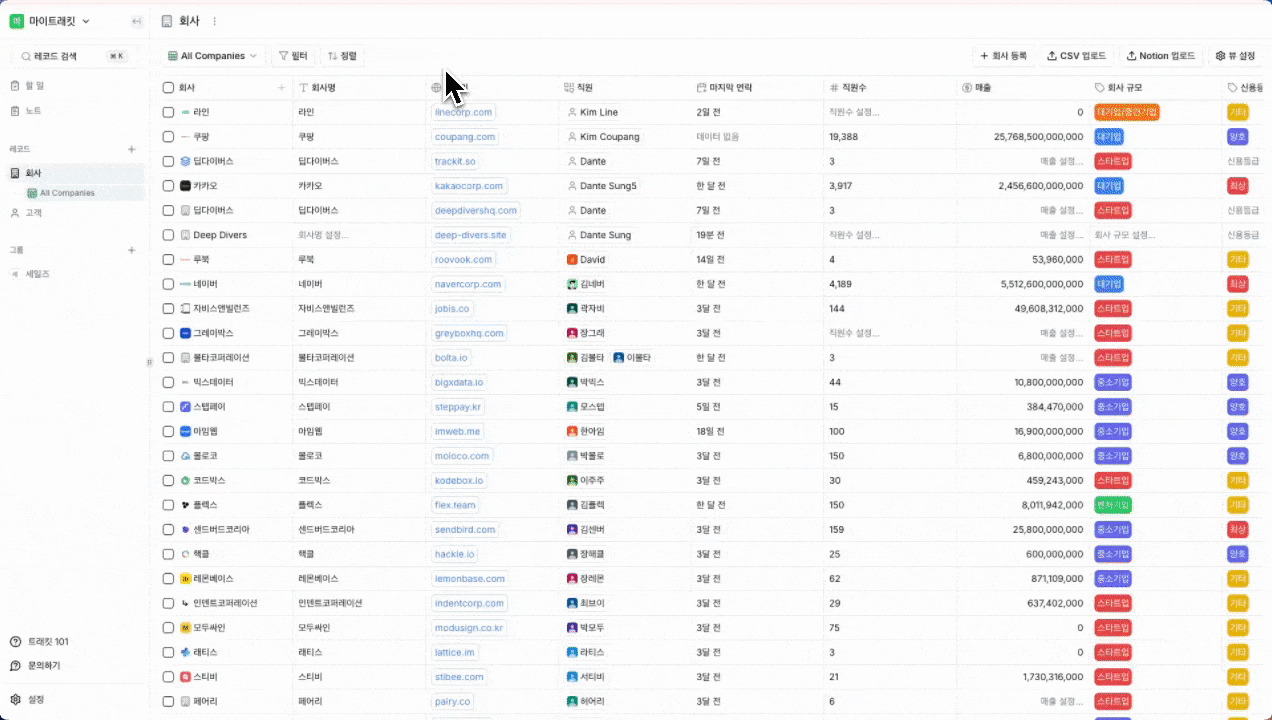Toggle the select-all checkbox in 회사 header
The width and height of the screenshot is (1272, 720).
tap(168, 88)
